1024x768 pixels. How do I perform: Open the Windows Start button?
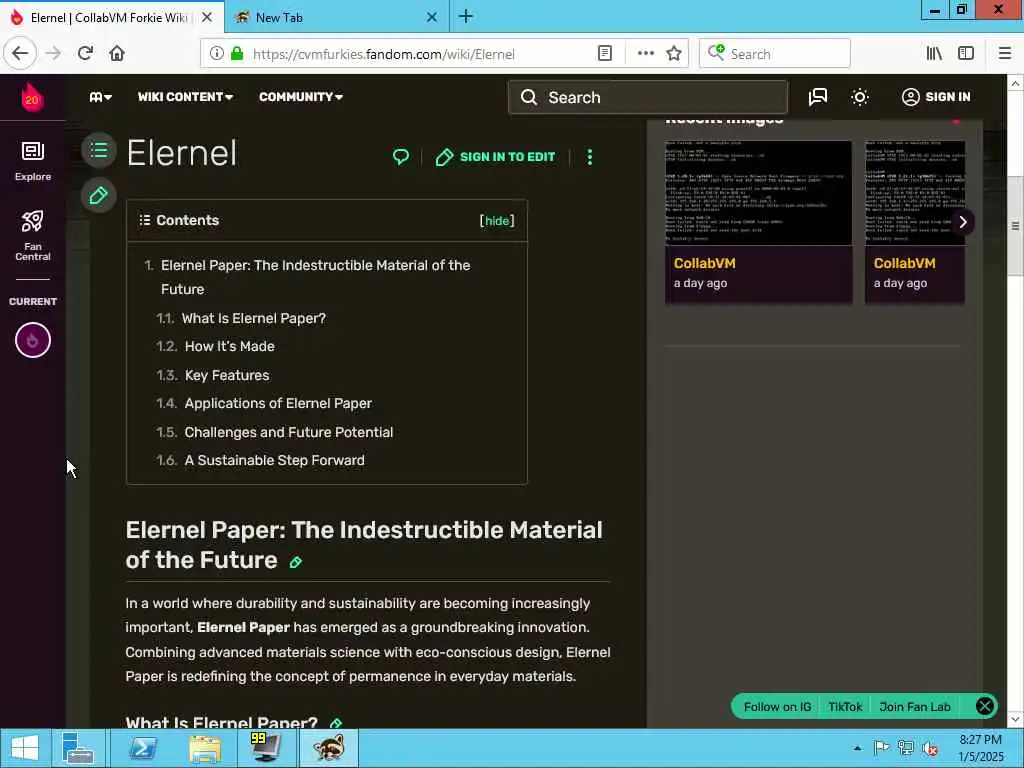(25, 748)
